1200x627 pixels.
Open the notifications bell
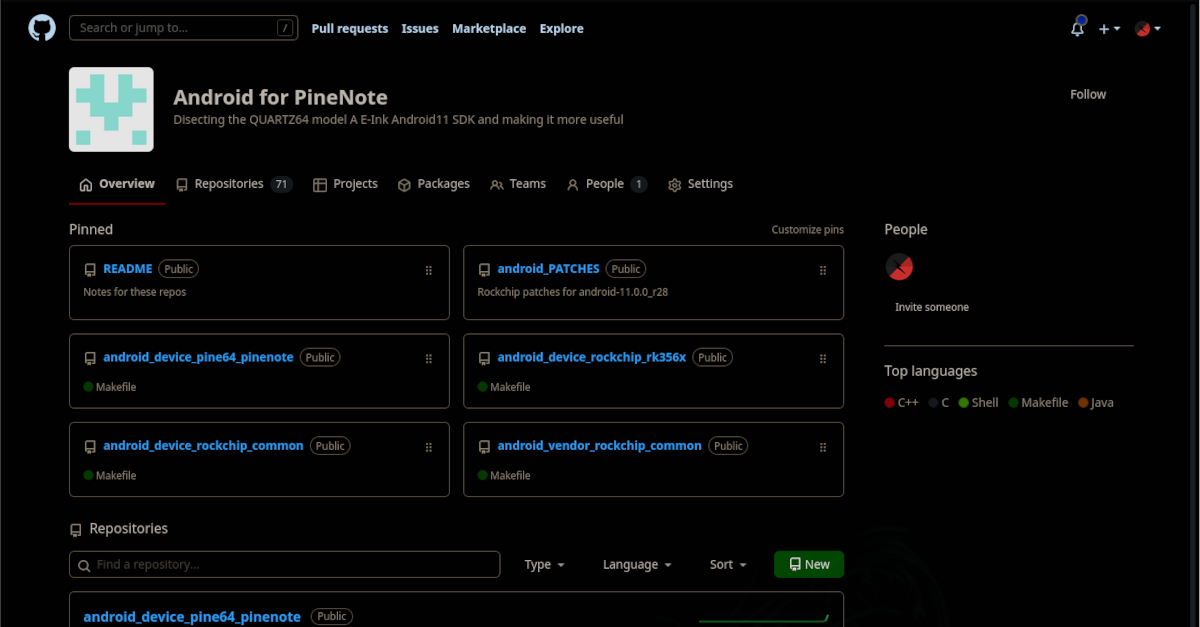click(1077, 28)
